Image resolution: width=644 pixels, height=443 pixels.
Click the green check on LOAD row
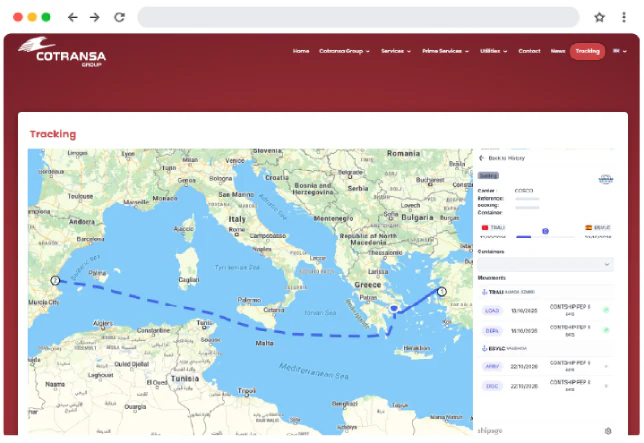[x=606, y=310]
